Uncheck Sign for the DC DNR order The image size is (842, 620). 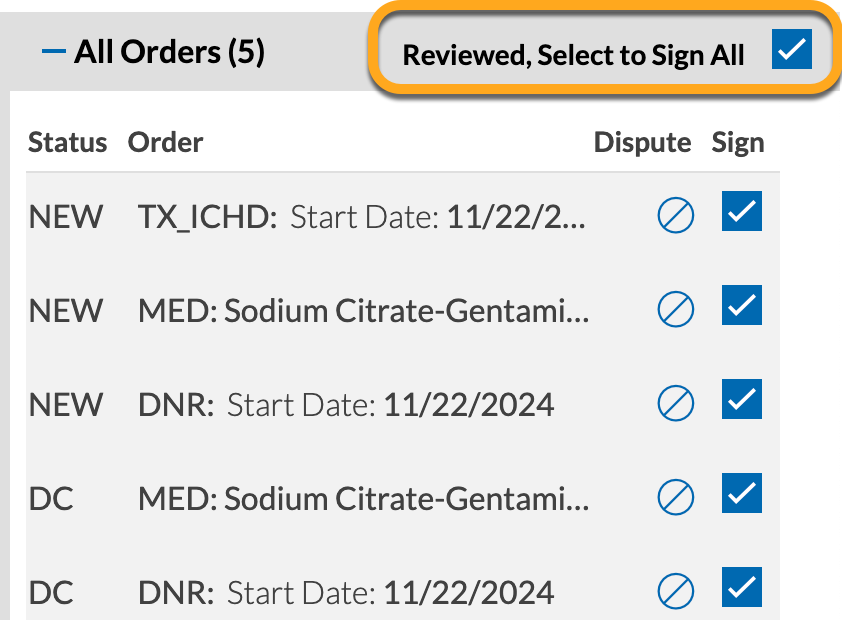[742, 587]
